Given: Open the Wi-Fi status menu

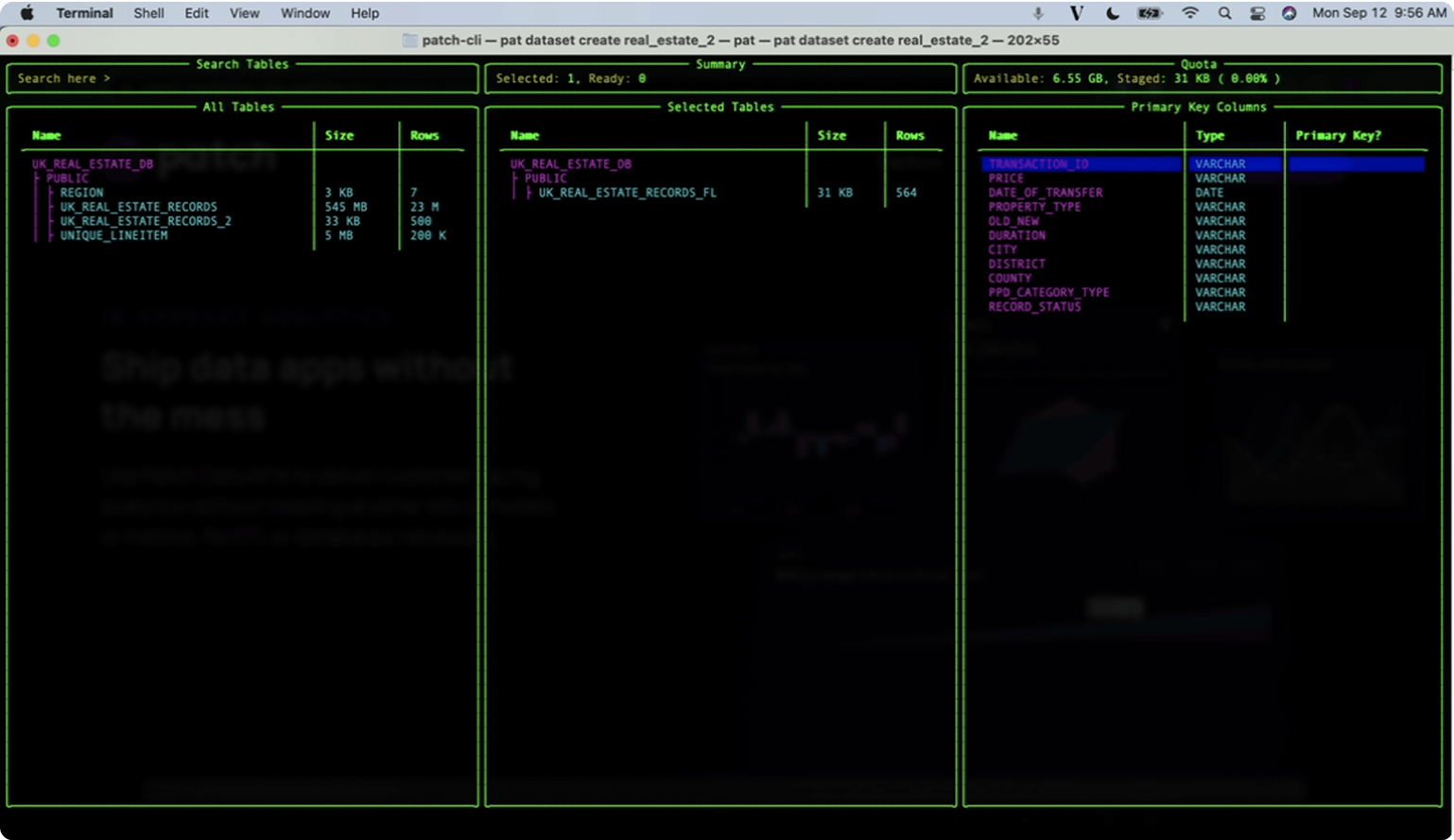Looking at the screenshot, I should [x=1190, y=13].
